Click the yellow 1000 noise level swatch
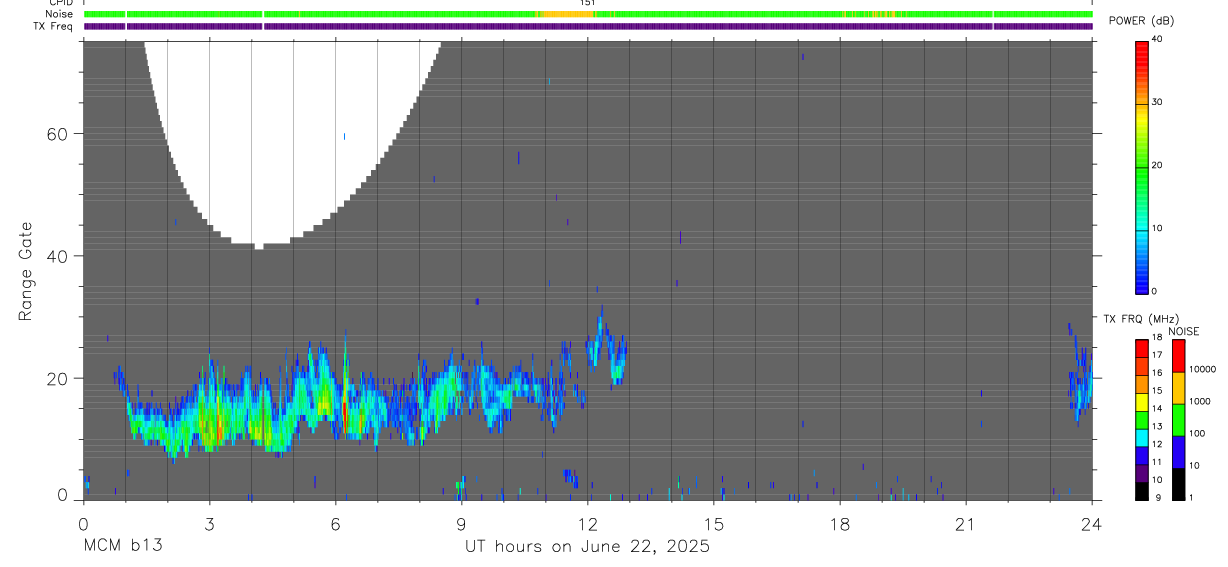 tap(1178, 388)
